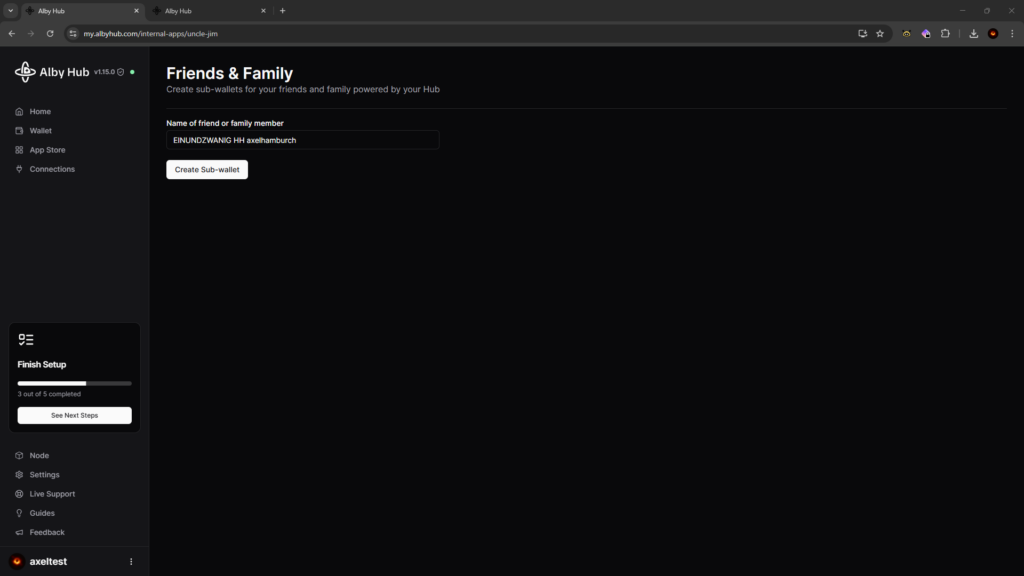Viewport: 1024px width, 576px height.
Task: Open Settings in the sidebar
Action: click(x=44, y=475)
